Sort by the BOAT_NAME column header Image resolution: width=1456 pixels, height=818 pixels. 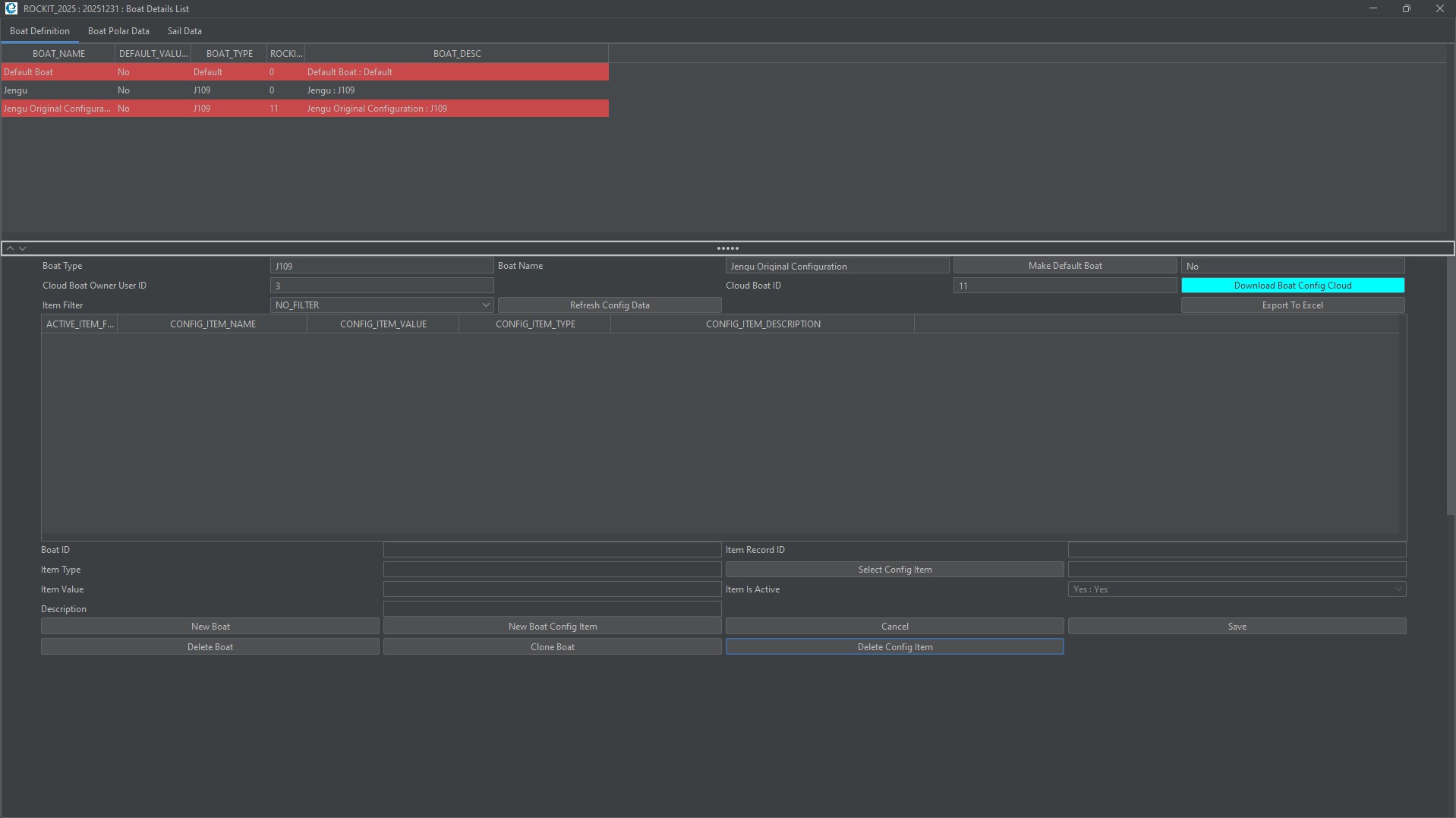point(58,54)
